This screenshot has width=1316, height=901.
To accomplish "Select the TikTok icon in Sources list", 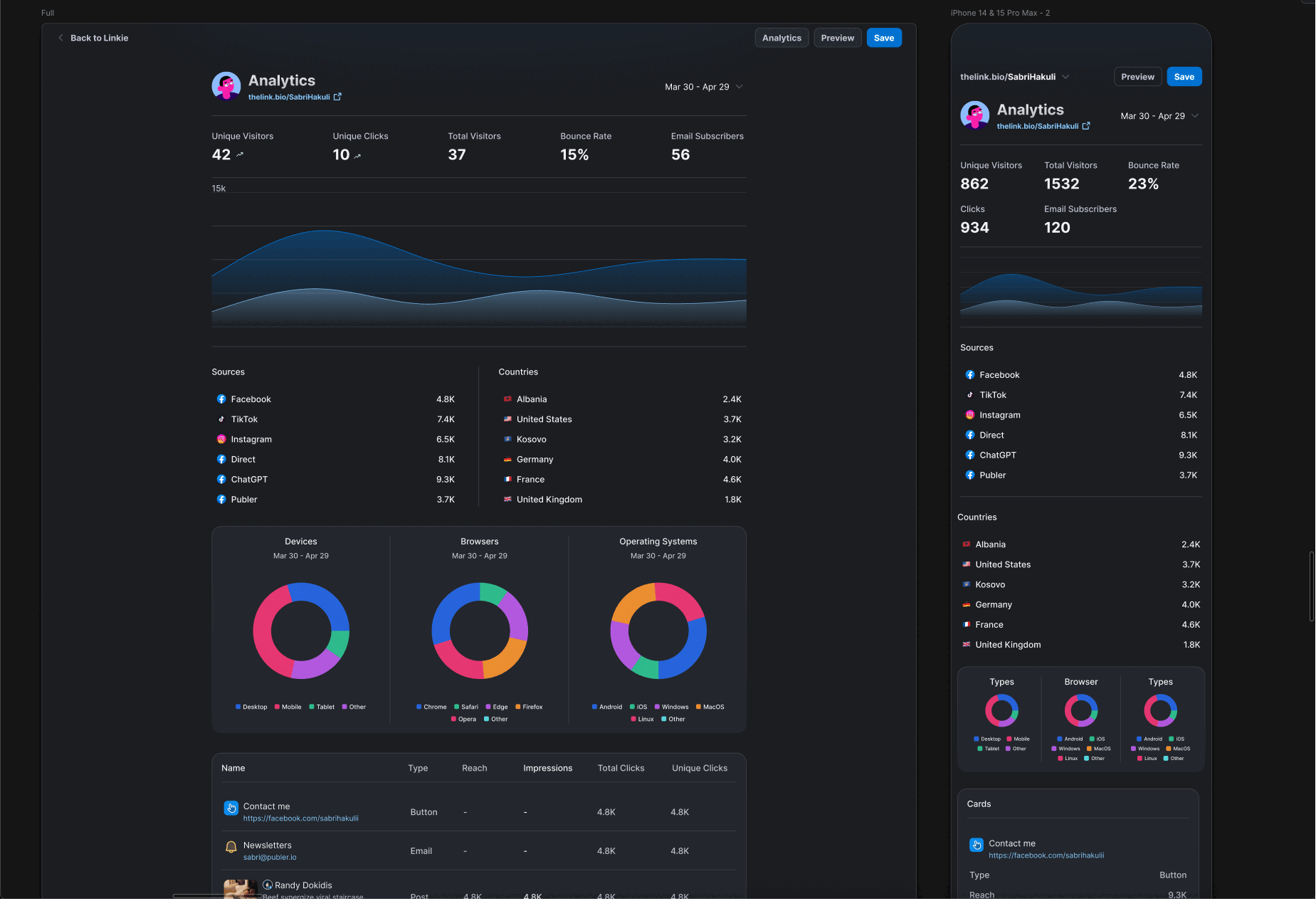I will pos(222,419).
